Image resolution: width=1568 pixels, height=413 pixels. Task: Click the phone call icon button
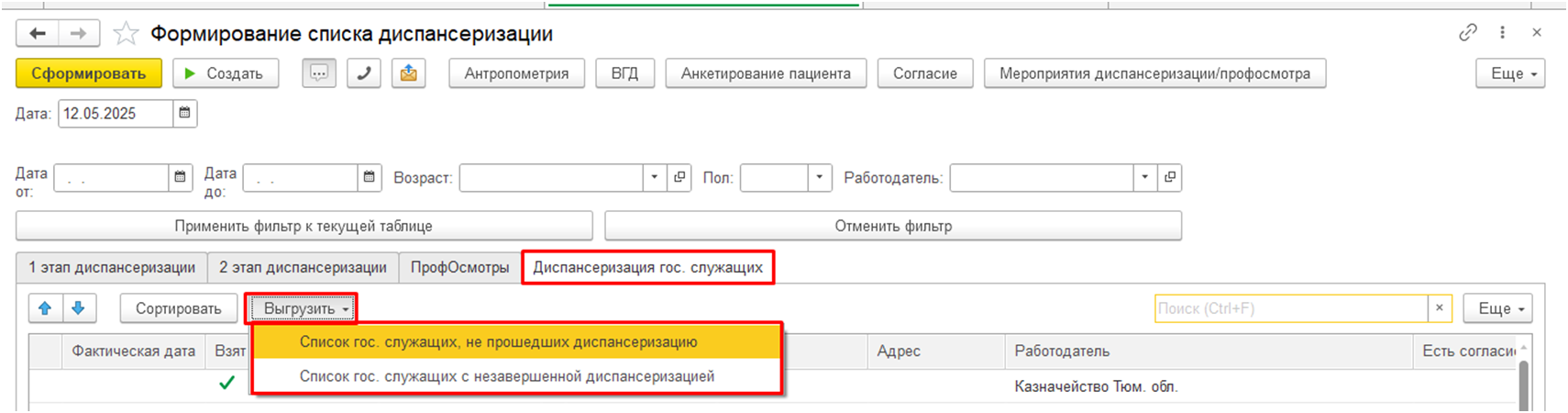tap(364, 73)
